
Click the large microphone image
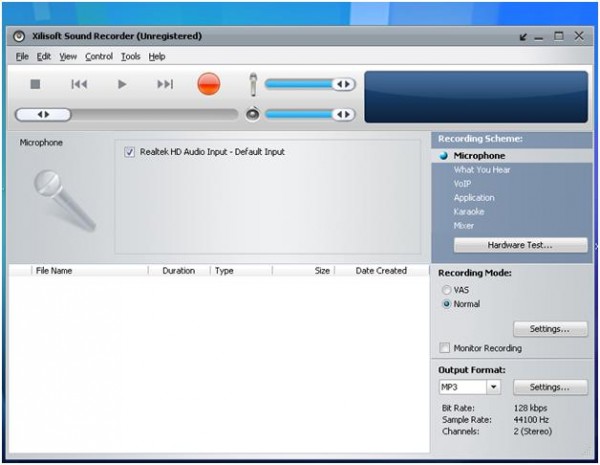[64, 201]
